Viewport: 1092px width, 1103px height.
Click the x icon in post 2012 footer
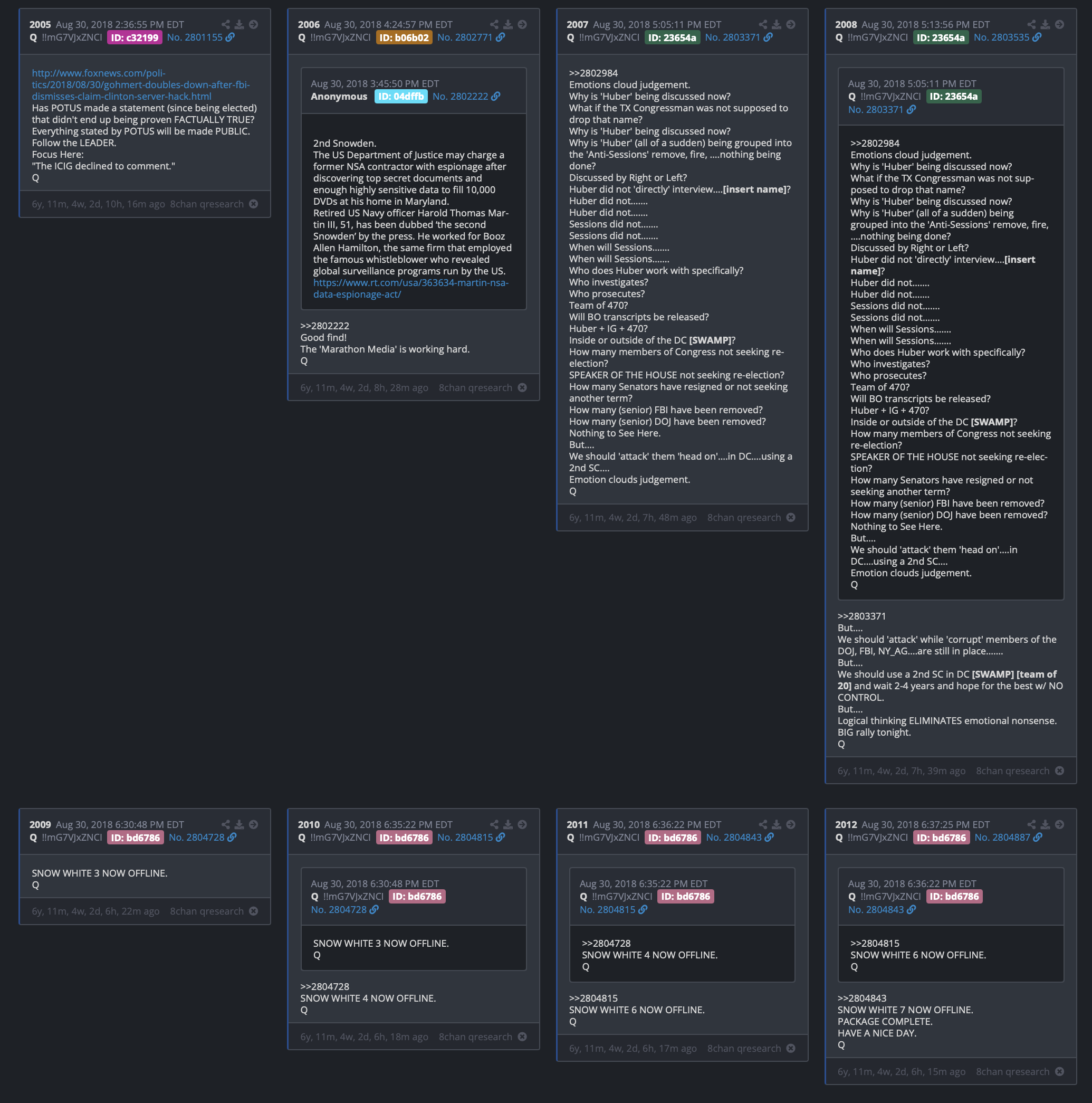[1059, 1072]
